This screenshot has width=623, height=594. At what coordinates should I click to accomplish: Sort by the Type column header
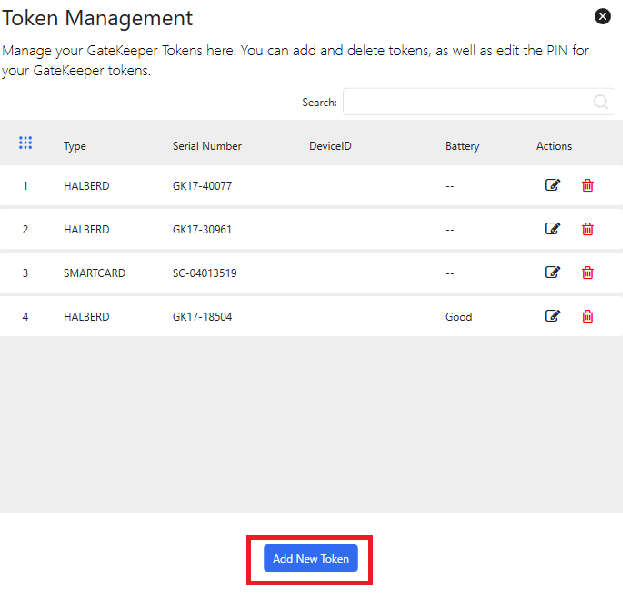[x=75, y=146]
